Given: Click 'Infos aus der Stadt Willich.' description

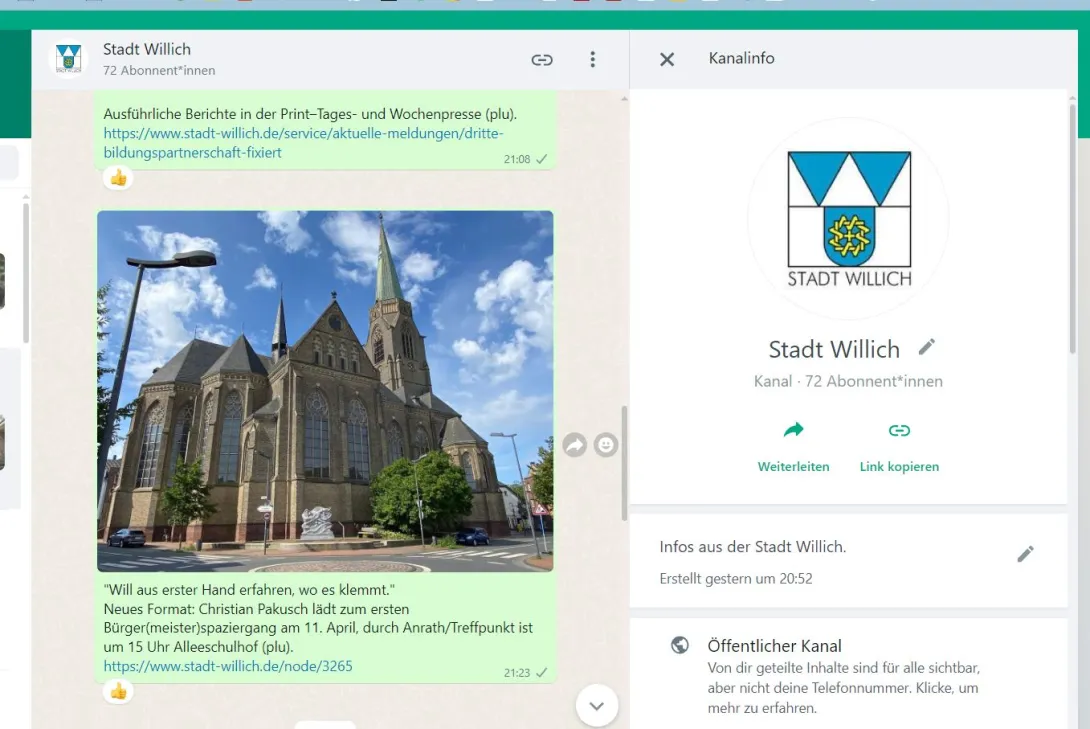Looking at the screenshot, I should coord(753,547).
